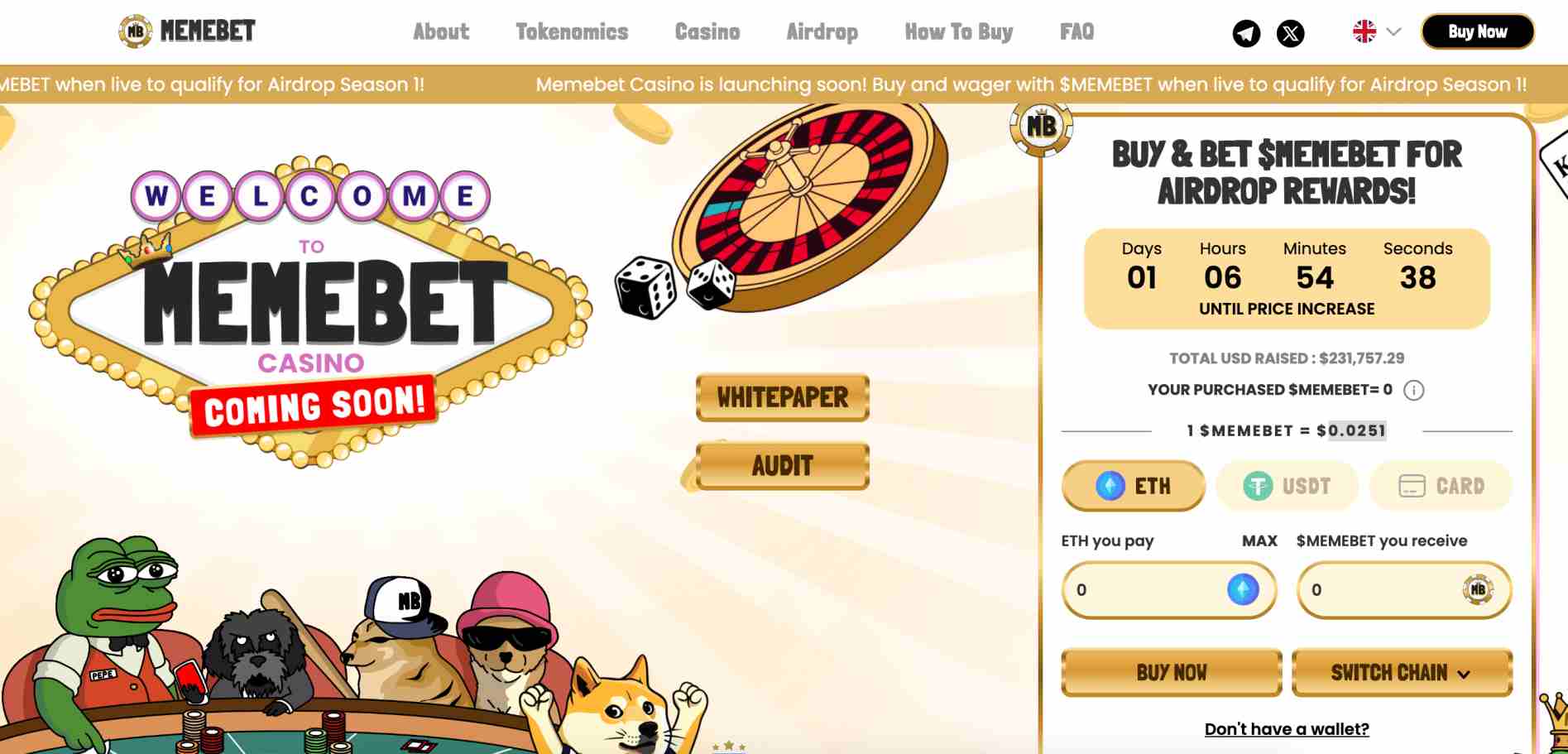Open the Switch Chain dropdown
Screen dimensions: 1568x754
(1402, 672)
